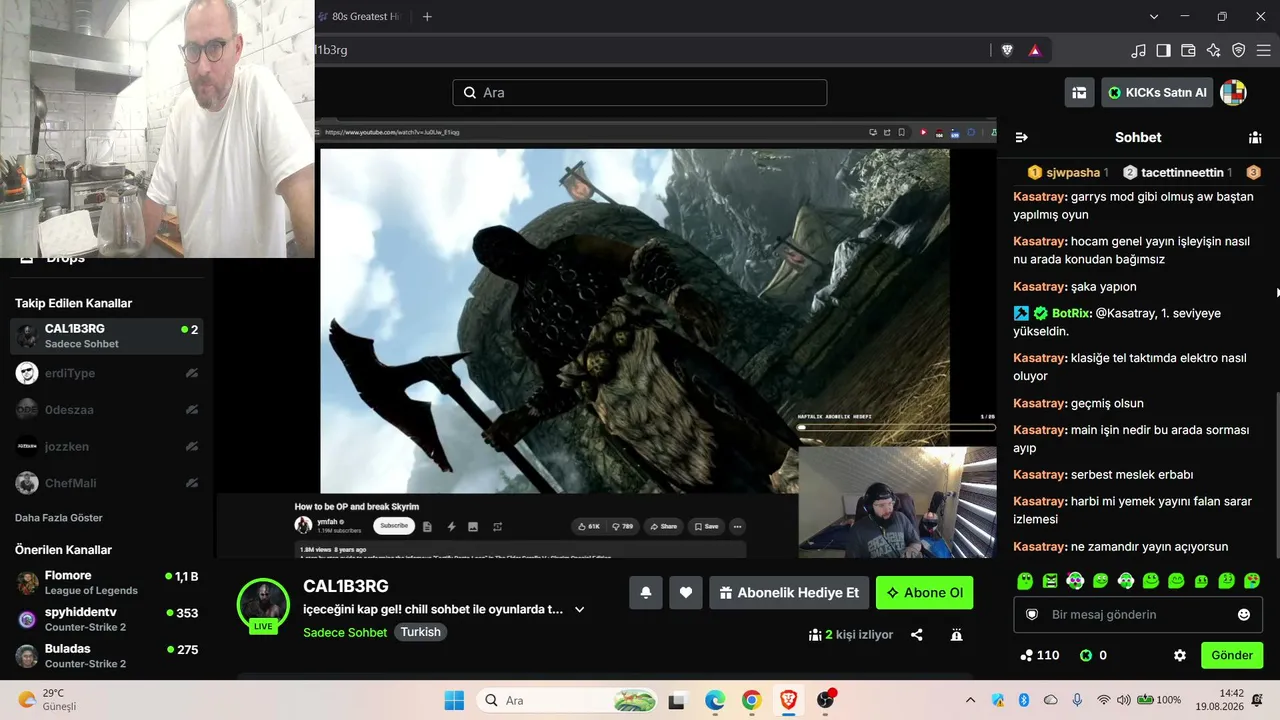Open a new browser tab with plus

(427, 16)
